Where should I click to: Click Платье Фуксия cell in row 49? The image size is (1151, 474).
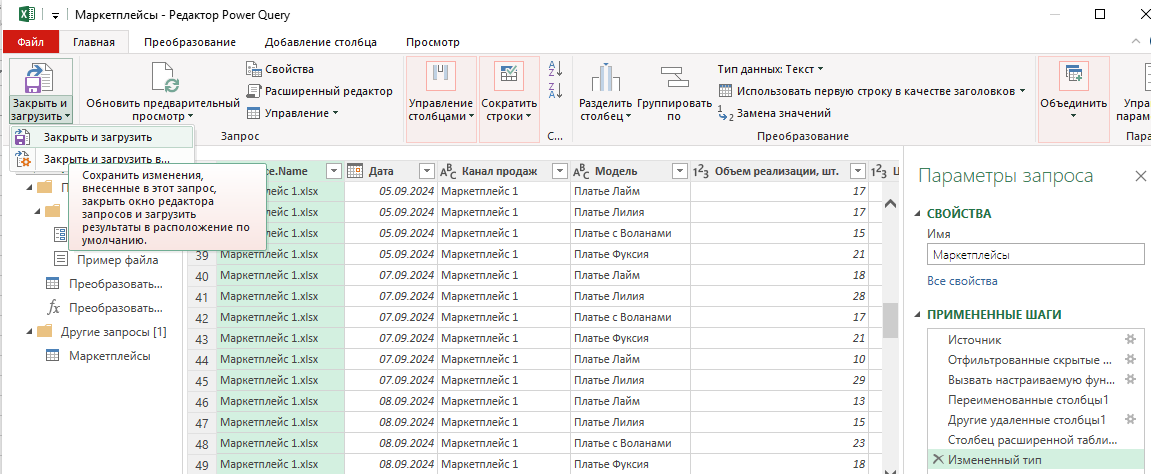pos(630,464)
